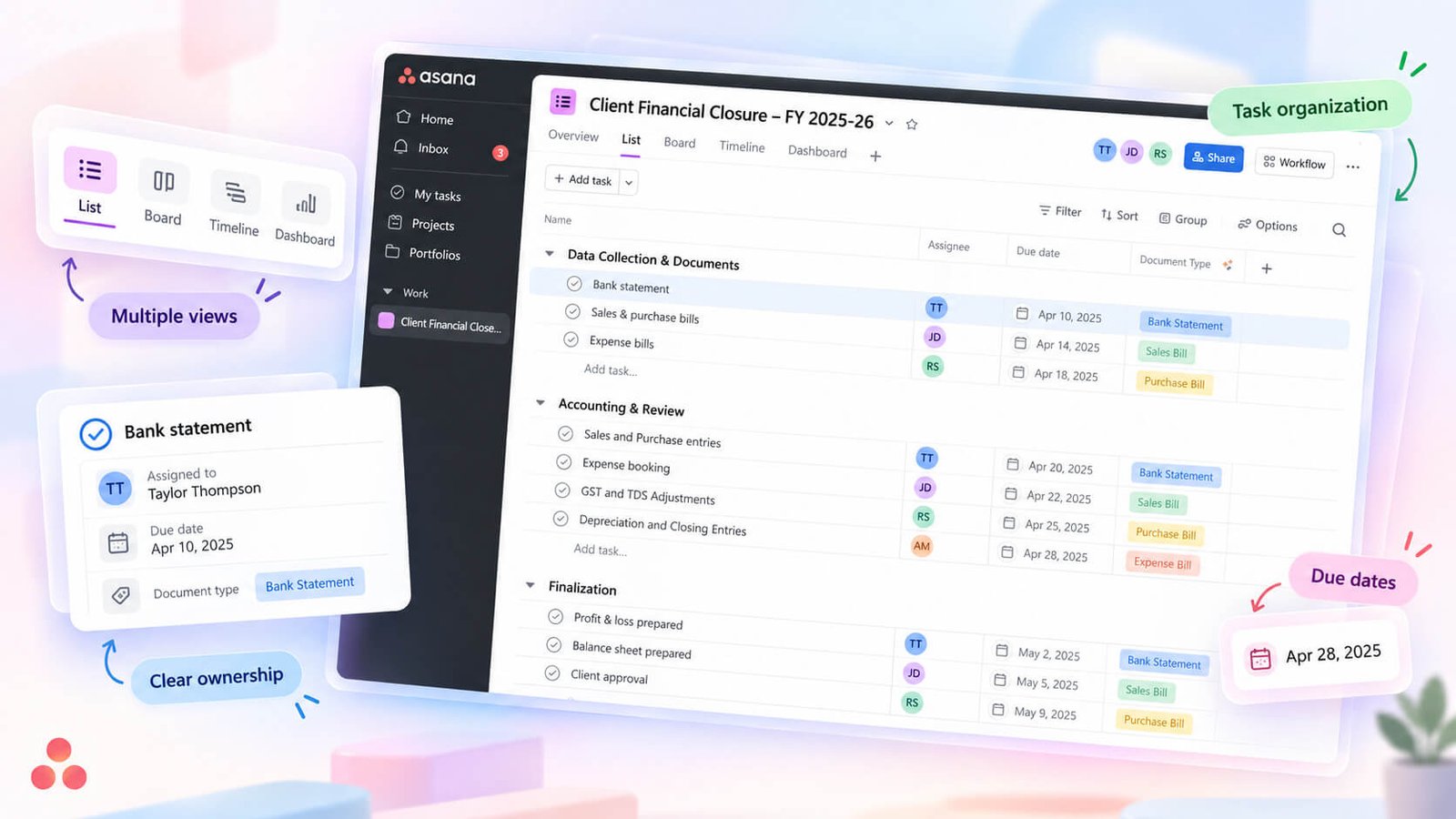Click the JD member avatar in the header
This screenshot has width=1456, height=819.
tap(1131, 152)
